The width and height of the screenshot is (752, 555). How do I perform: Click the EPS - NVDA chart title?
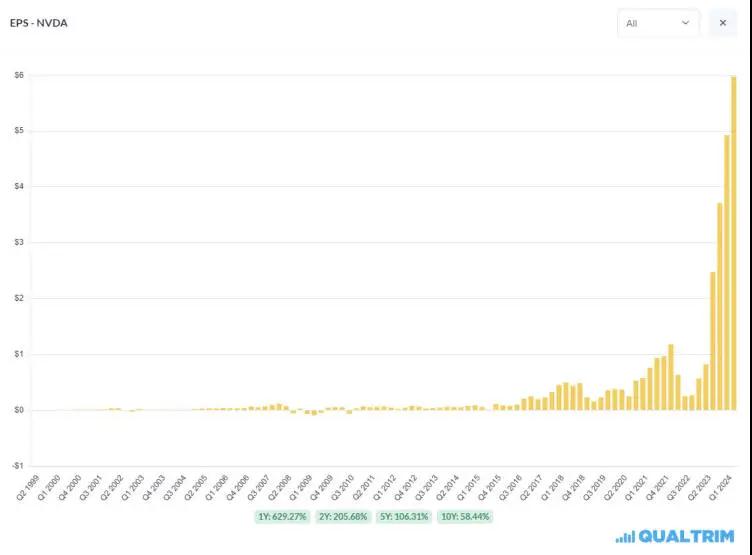38,21
